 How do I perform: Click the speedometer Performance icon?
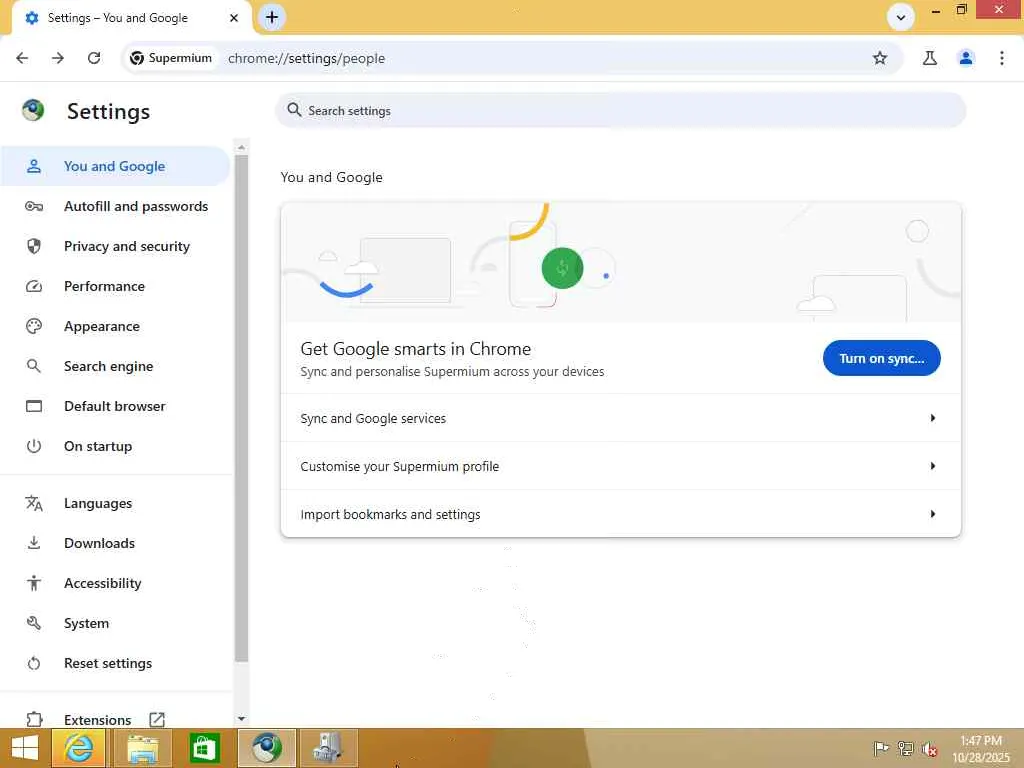click(x=34, y=286)
